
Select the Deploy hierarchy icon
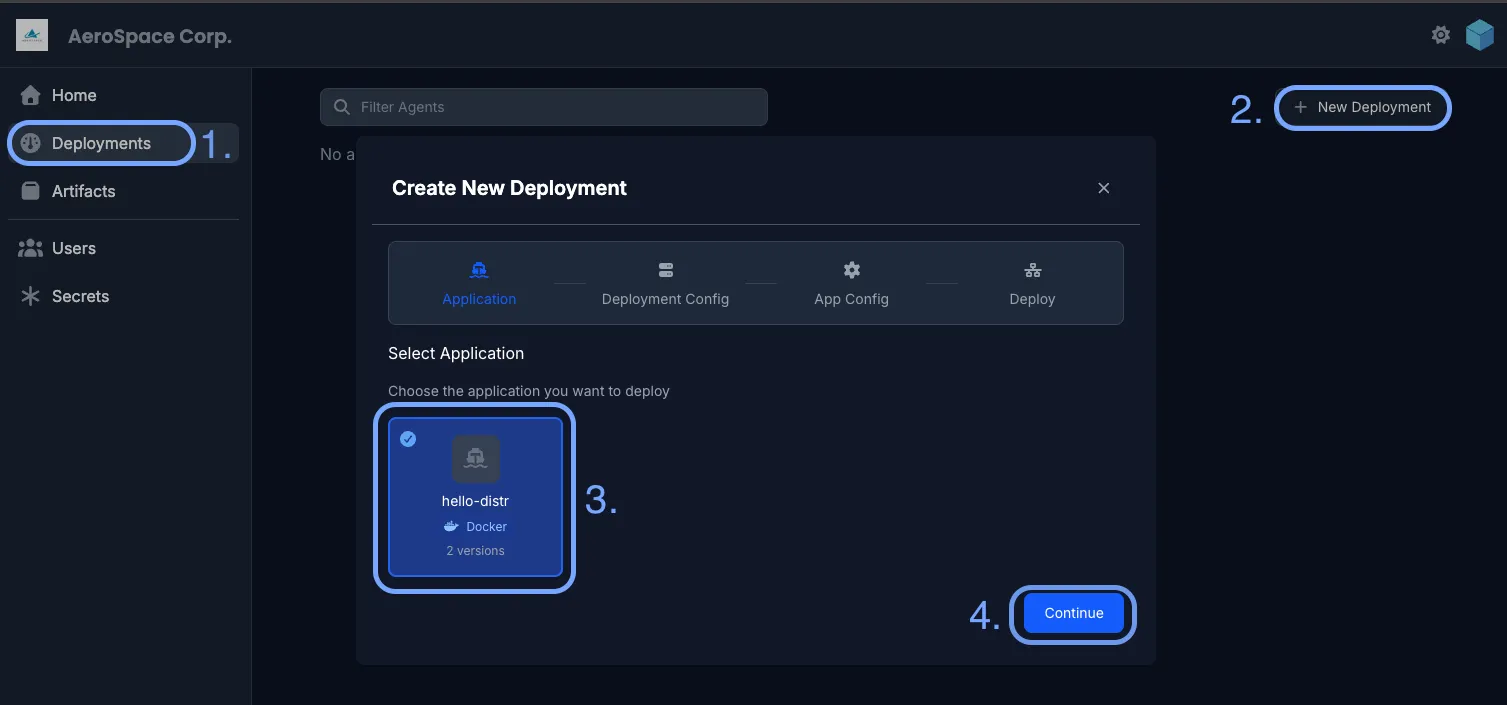tap(1032, 269)
